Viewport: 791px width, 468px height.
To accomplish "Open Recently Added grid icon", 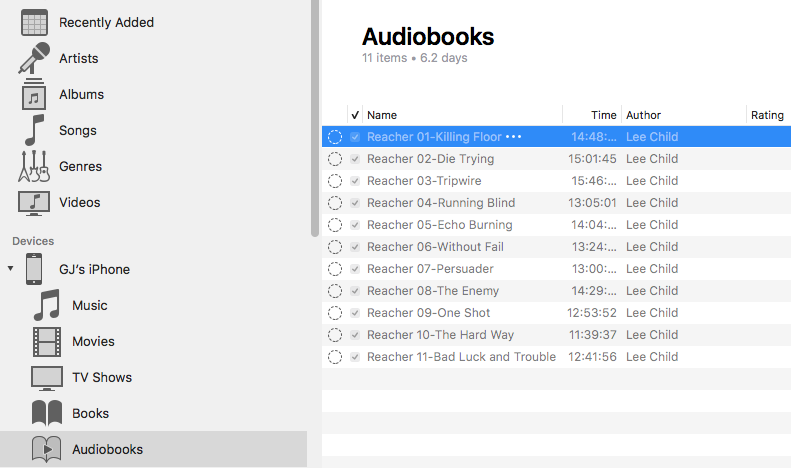I will [x=34, y=23].
